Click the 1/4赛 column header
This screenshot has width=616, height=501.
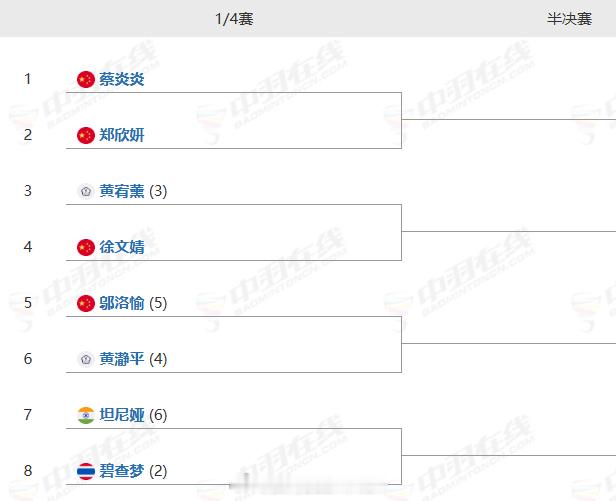(x=234, y=19)
